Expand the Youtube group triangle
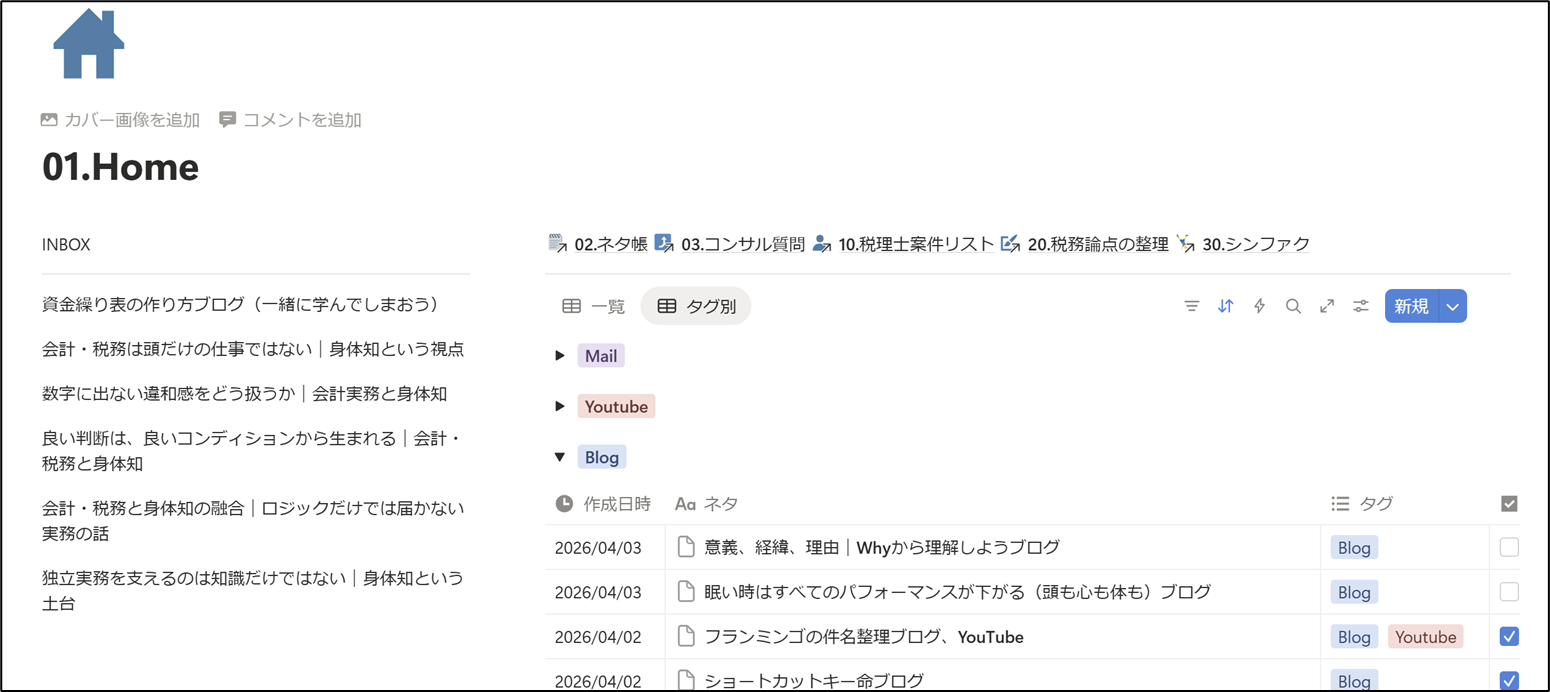The image size is (1550, 692). pos(560,406)
